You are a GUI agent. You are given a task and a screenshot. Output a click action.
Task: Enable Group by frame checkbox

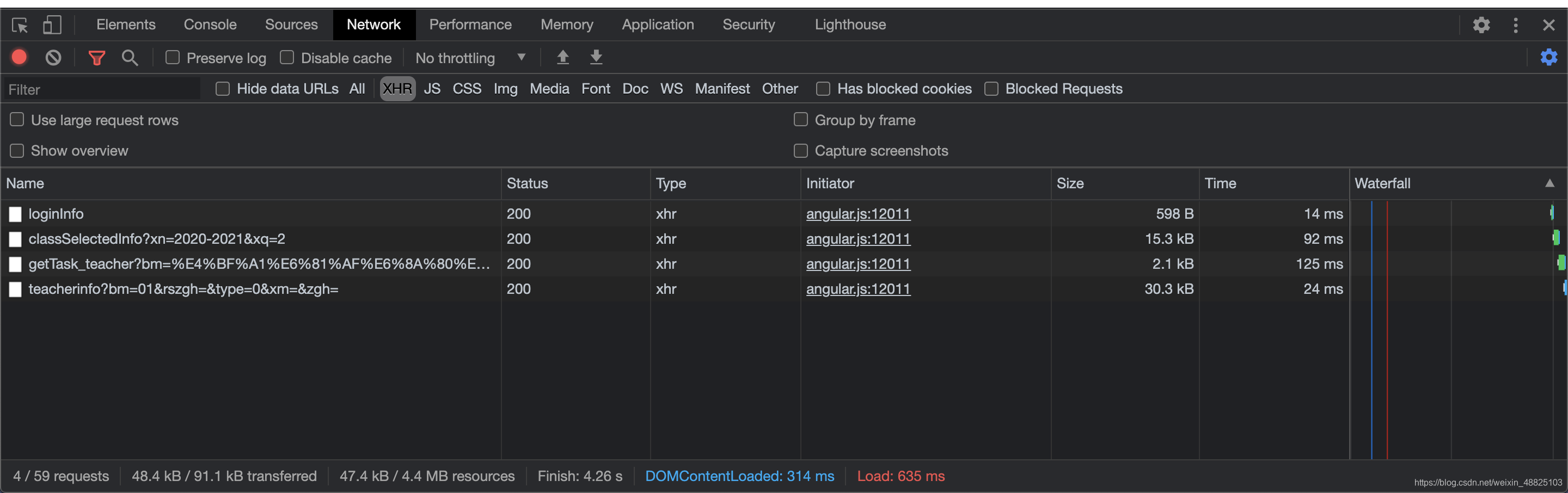pos(800,119)
